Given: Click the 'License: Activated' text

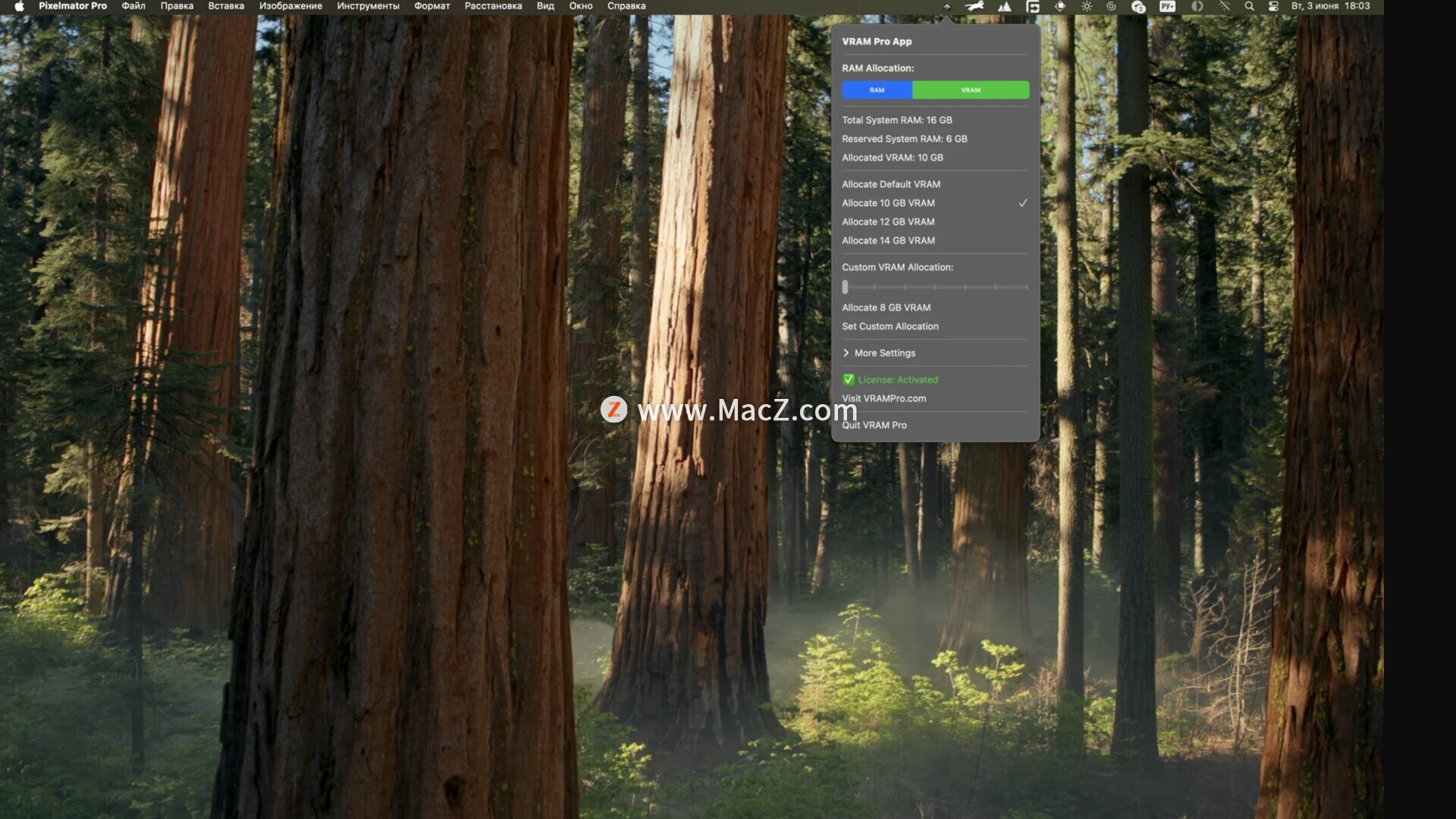Looking at the screenshot, I should pos(898,380).
